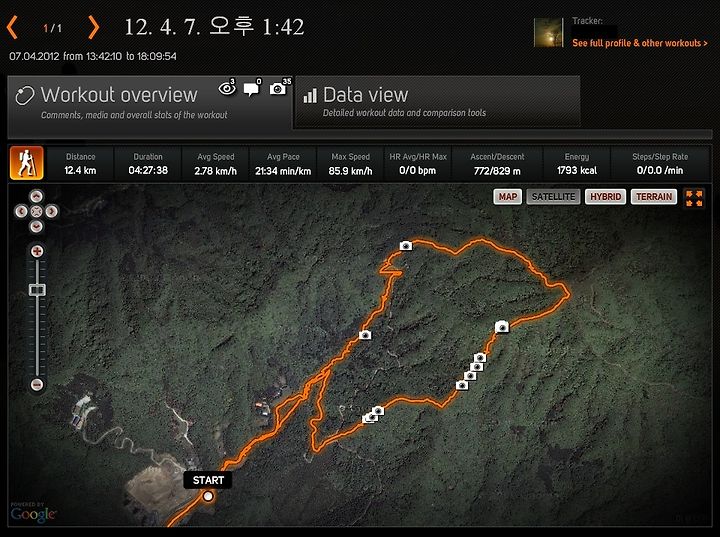Click the views eye icon
This screenshot has height=537, width=720.
[227, 87]
